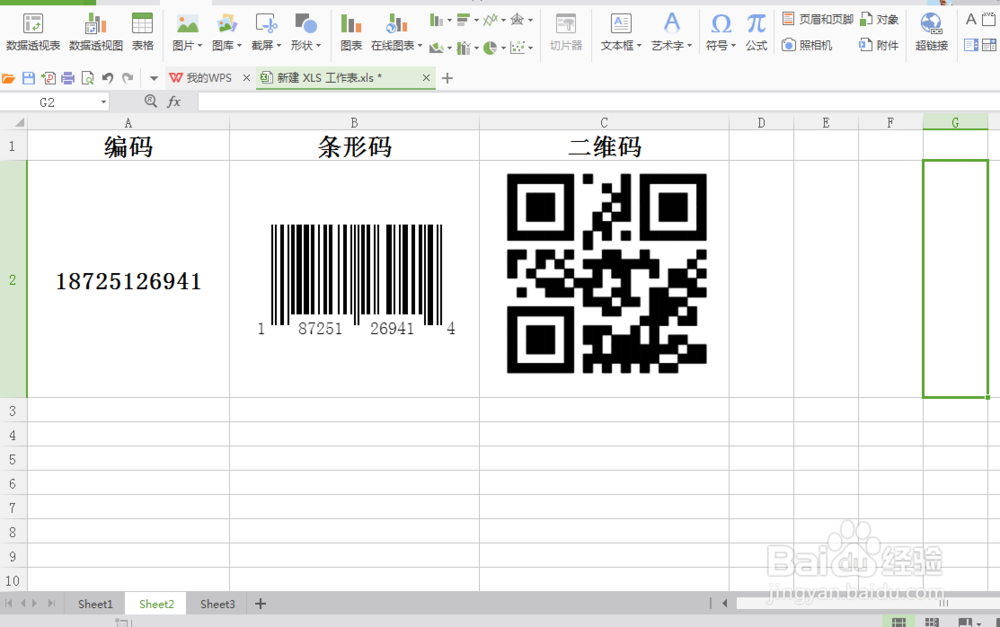Add a new sheet with plus button

pos(260,603)
